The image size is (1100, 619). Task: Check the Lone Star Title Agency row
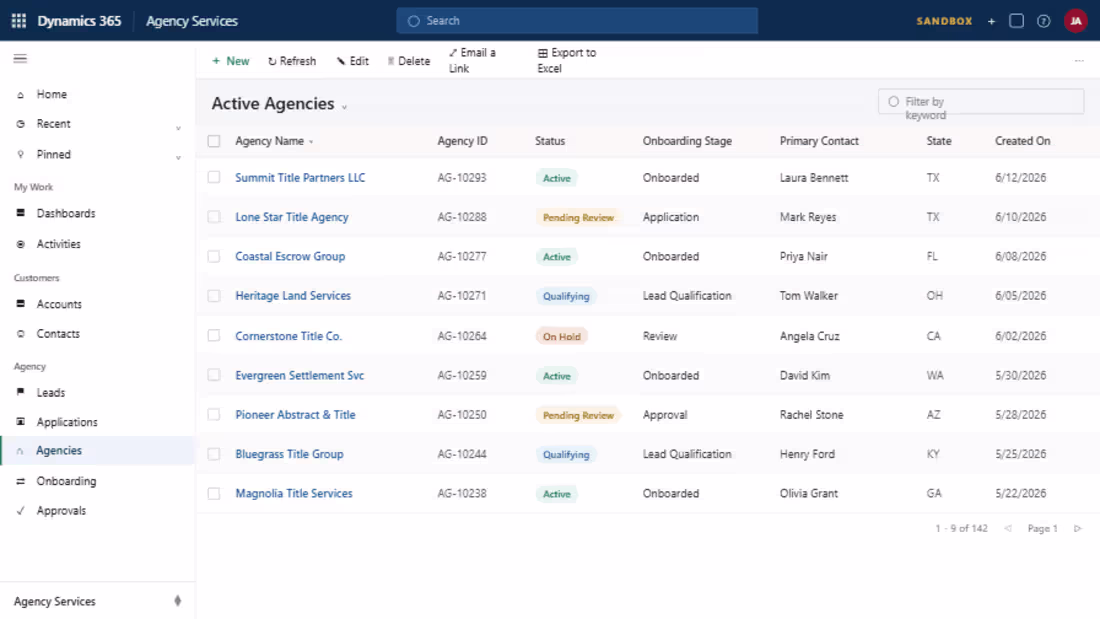point(214,217)
